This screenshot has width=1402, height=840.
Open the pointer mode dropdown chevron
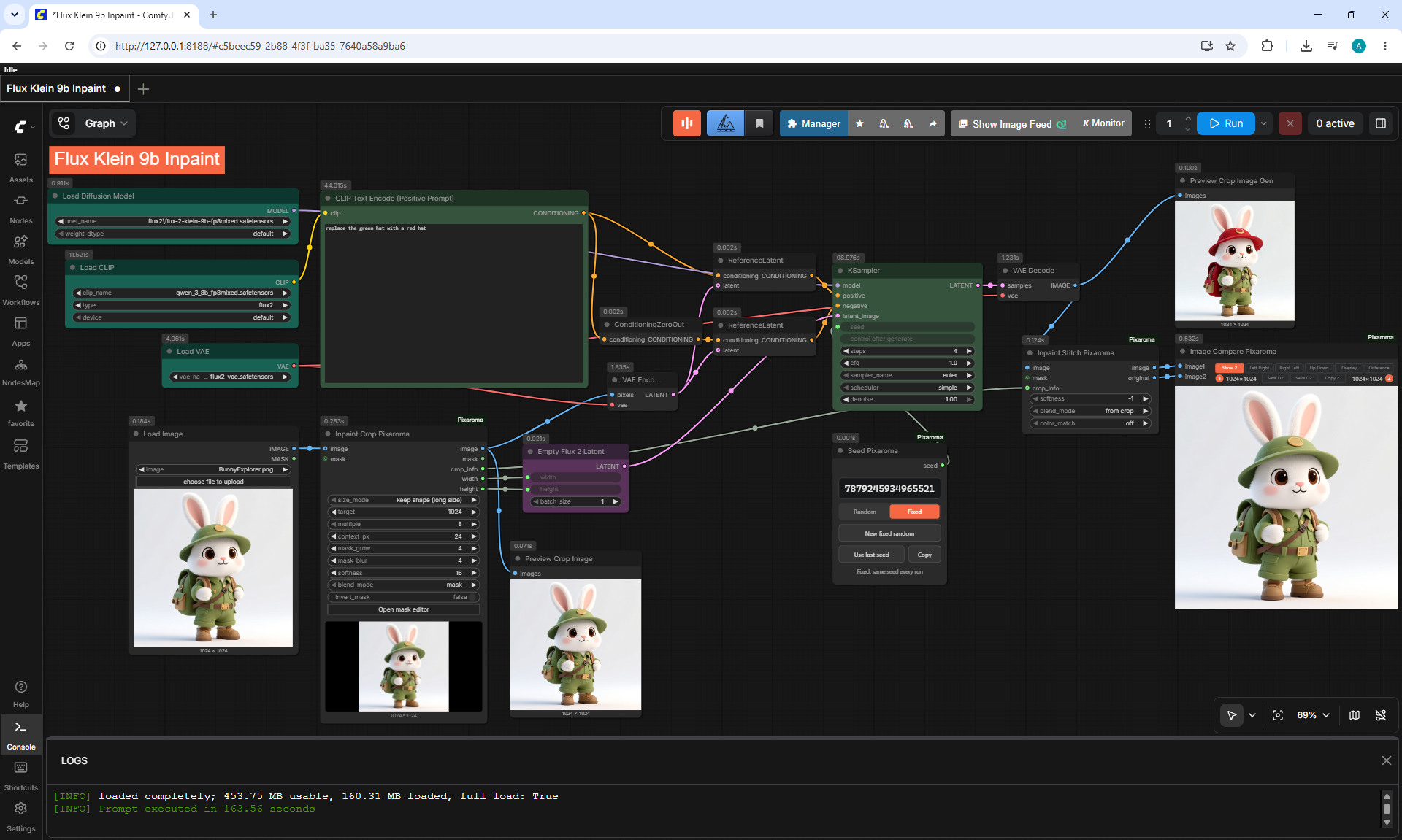point(1252,715)
